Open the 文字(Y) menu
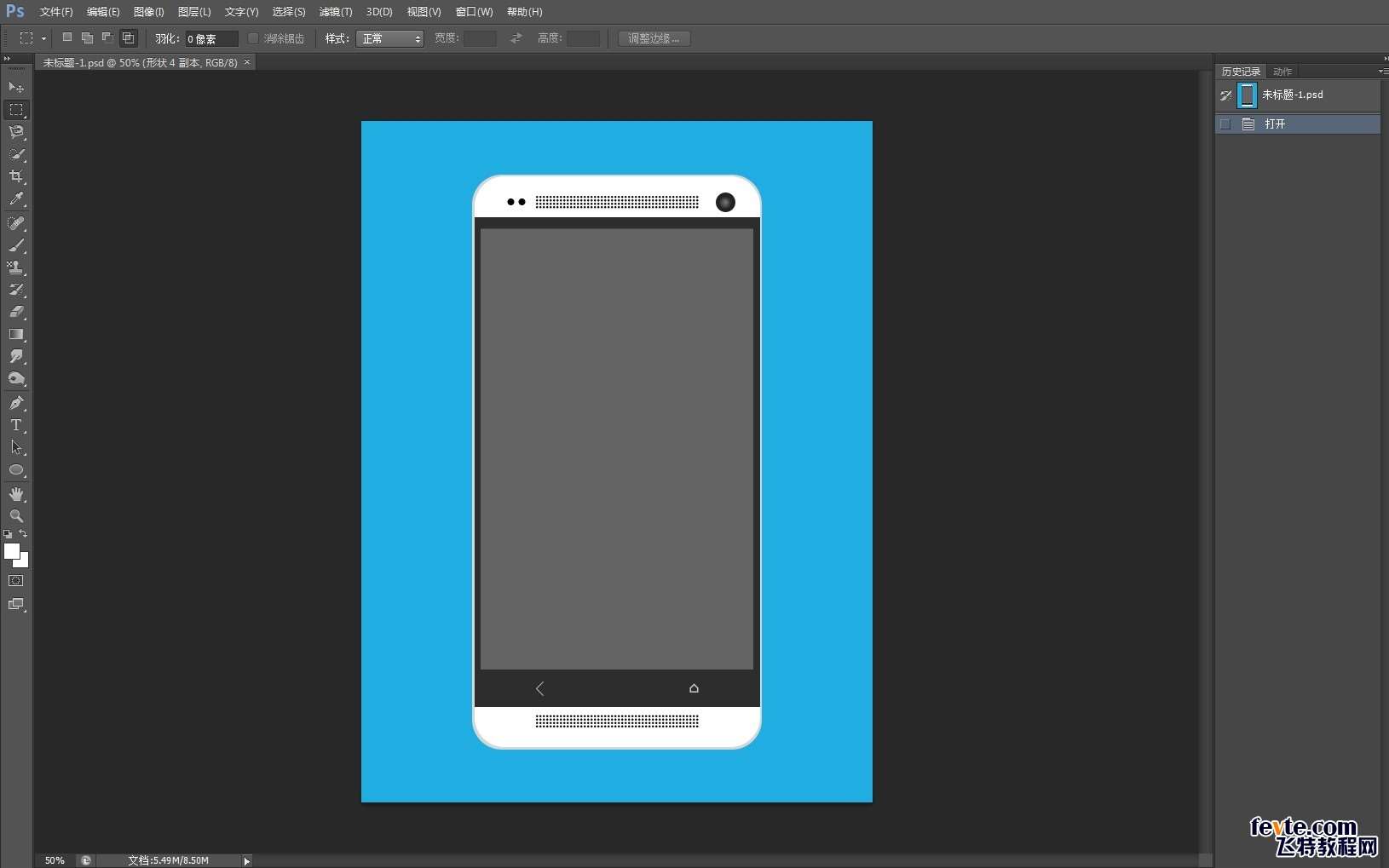The width and height of the screenshot is (1389, 868). pos(241,12)
